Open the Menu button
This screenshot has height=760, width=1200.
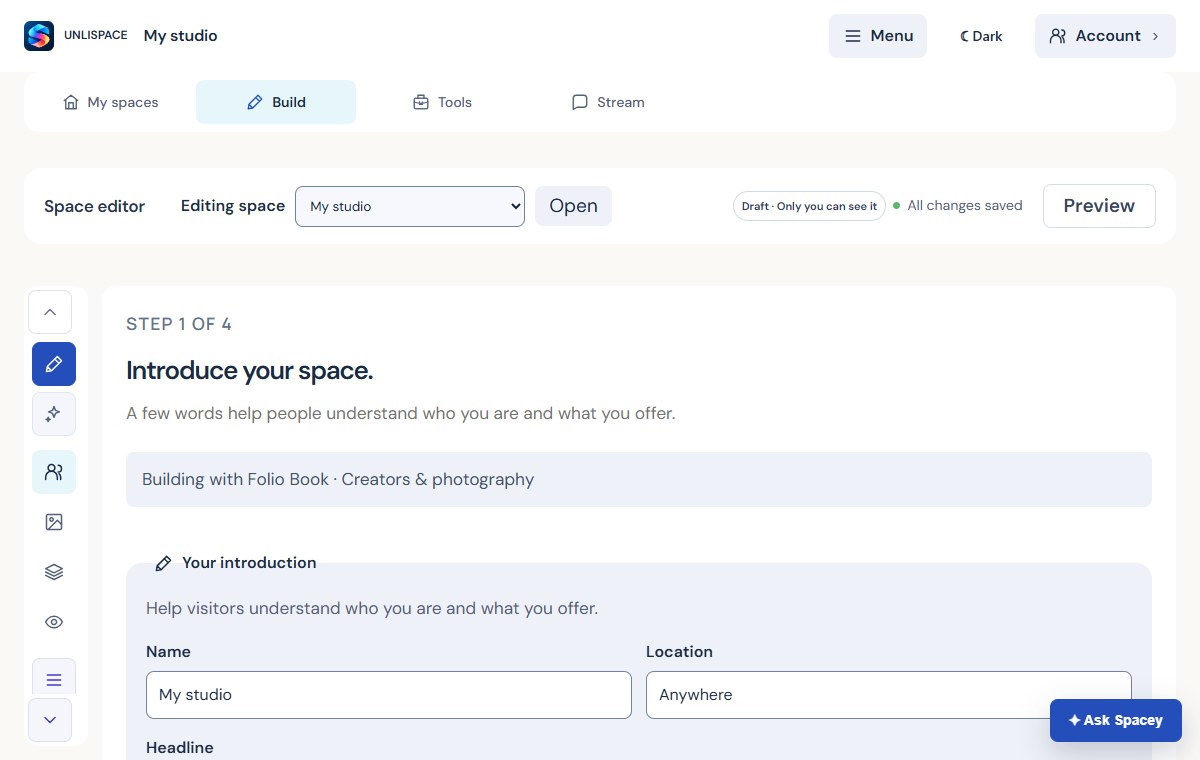(878, 36)
